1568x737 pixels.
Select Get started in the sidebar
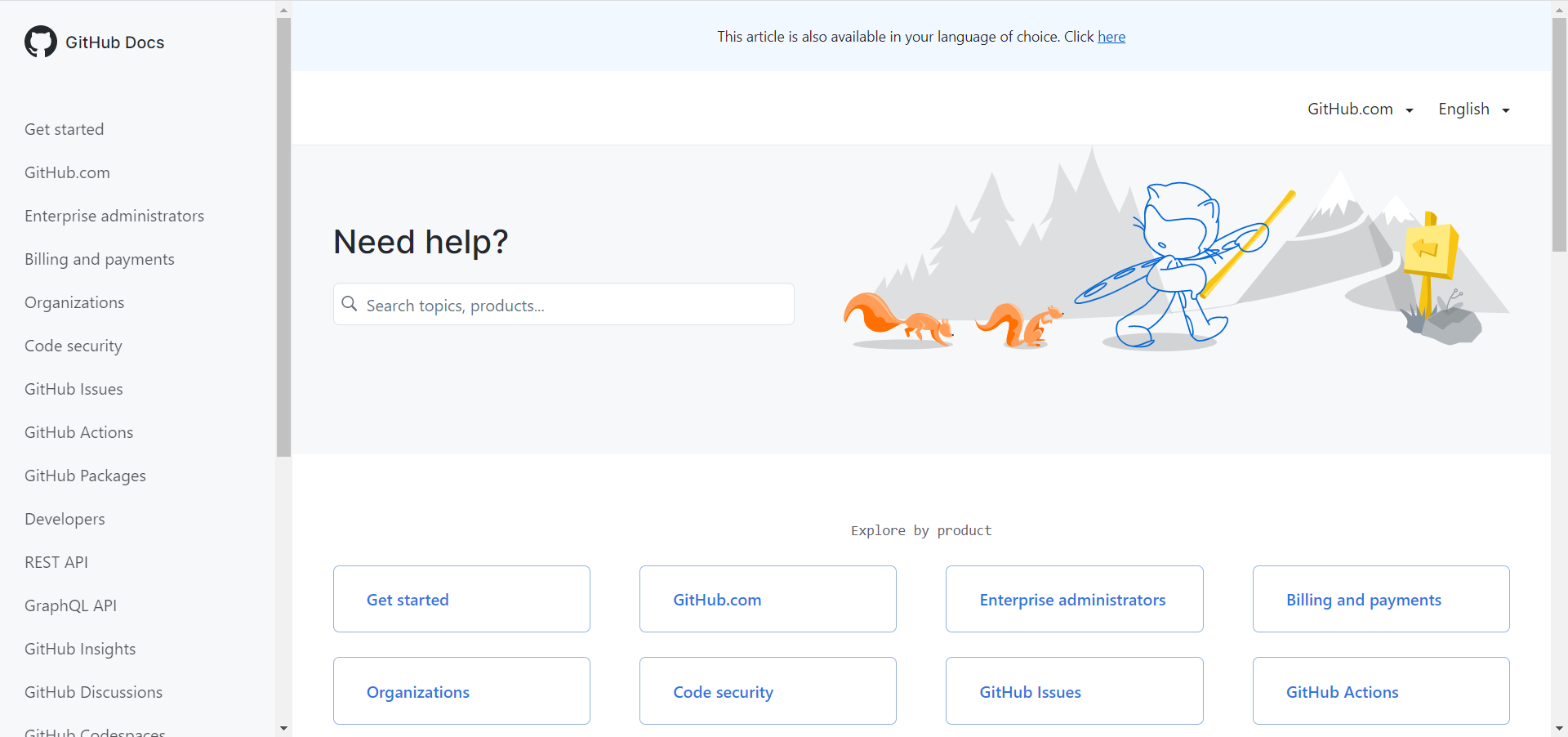[x=65, y=129]
